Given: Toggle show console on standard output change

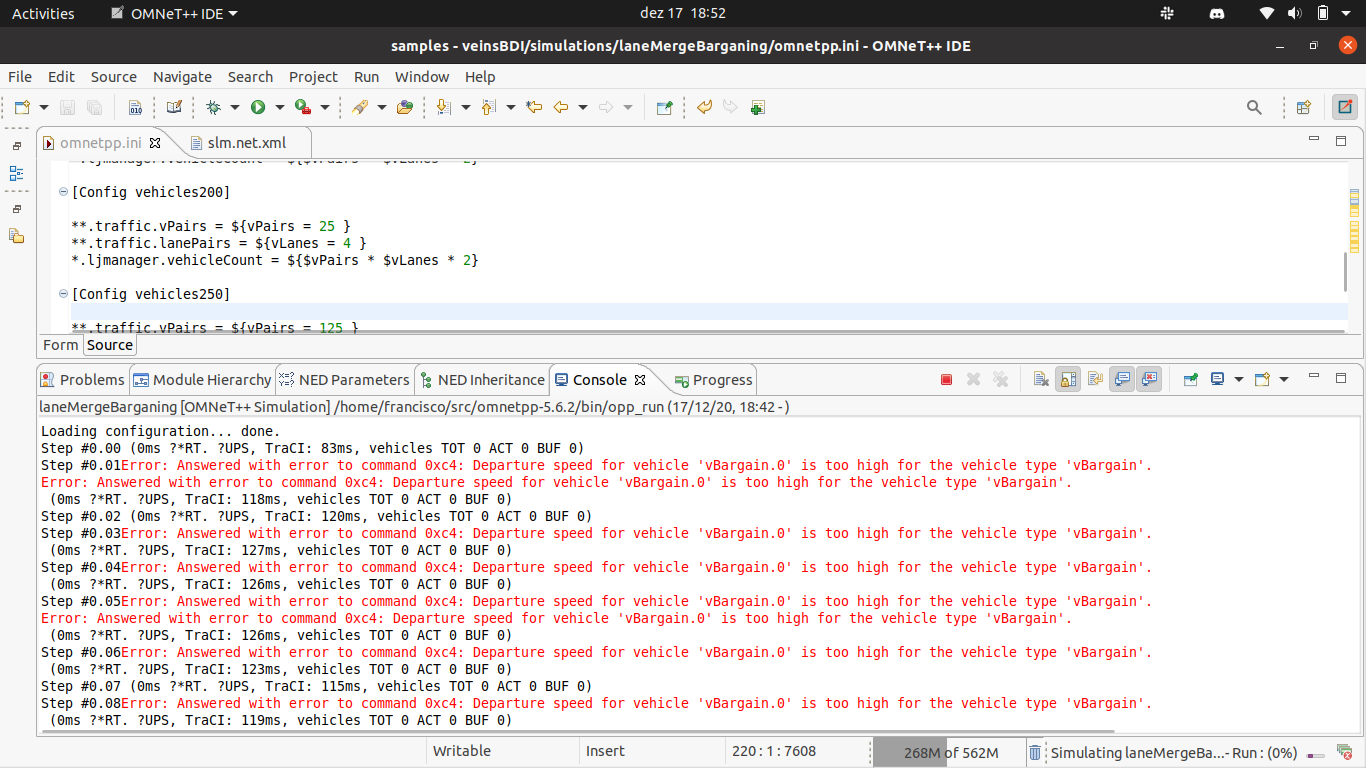Looking at the screenshot, I should pyautogui.click(x=1122, y=380).
